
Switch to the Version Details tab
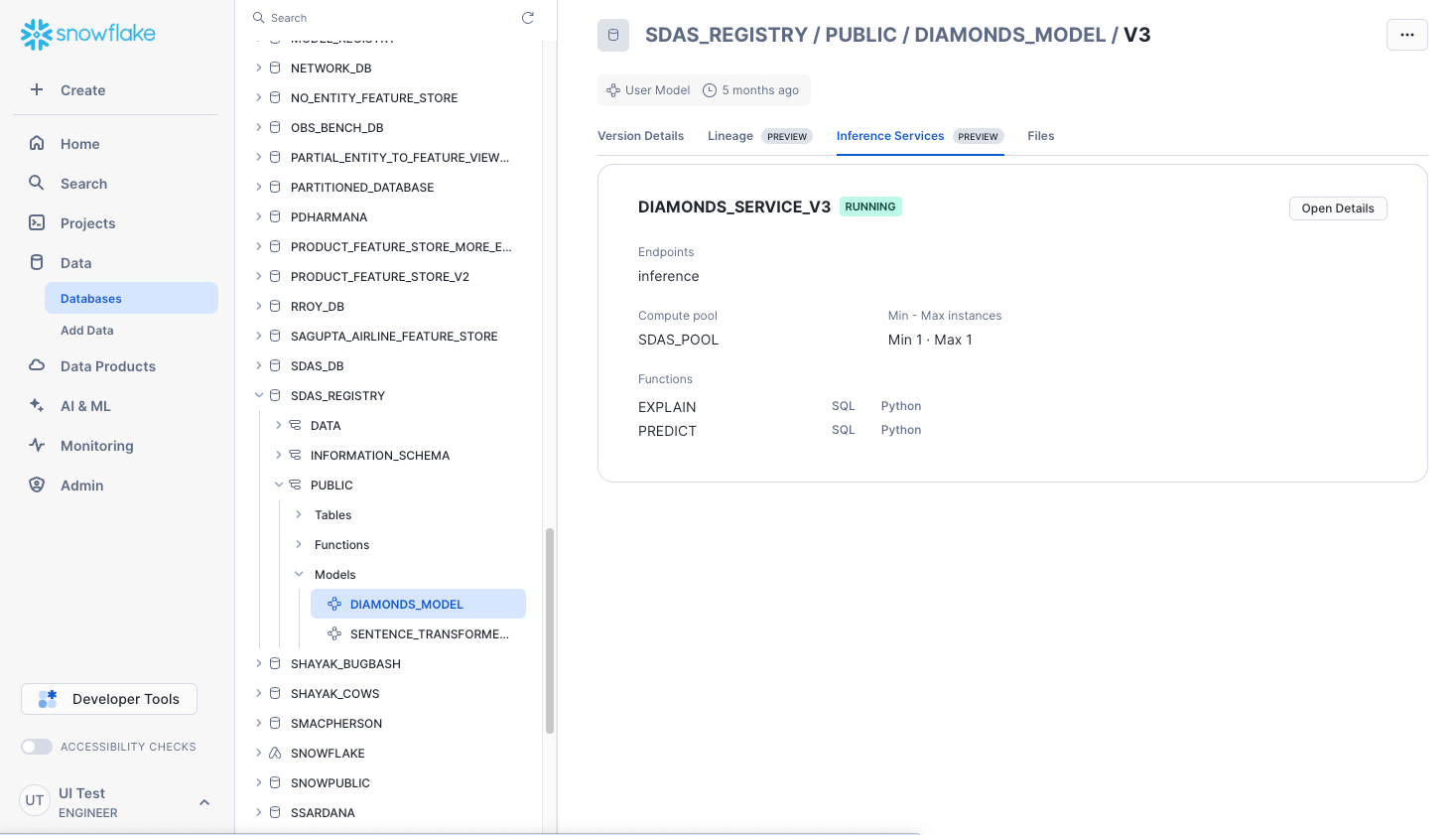tap(640, 136)
